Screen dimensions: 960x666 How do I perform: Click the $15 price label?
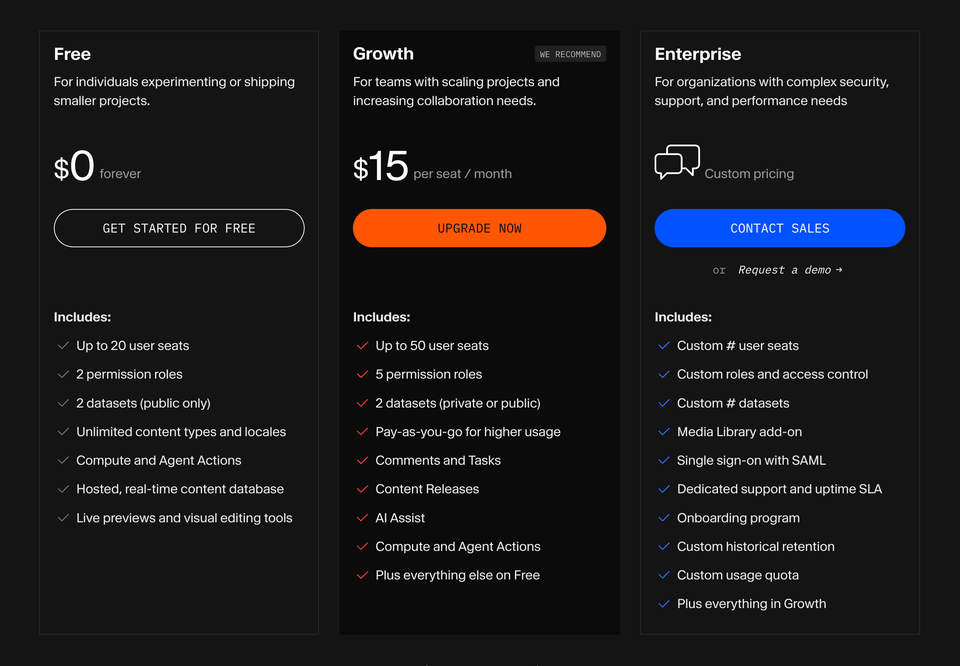(380, 167)
